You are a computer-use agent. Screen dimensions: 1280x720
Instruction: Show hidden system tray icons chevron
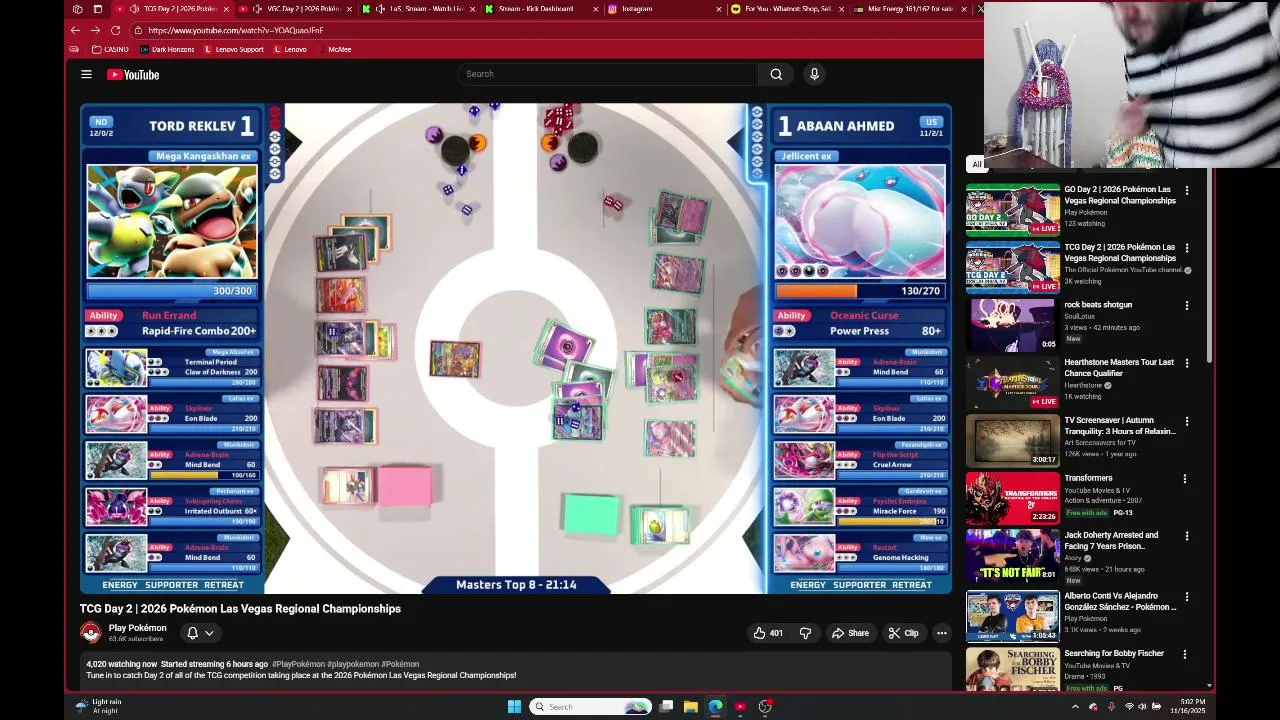1075,707
